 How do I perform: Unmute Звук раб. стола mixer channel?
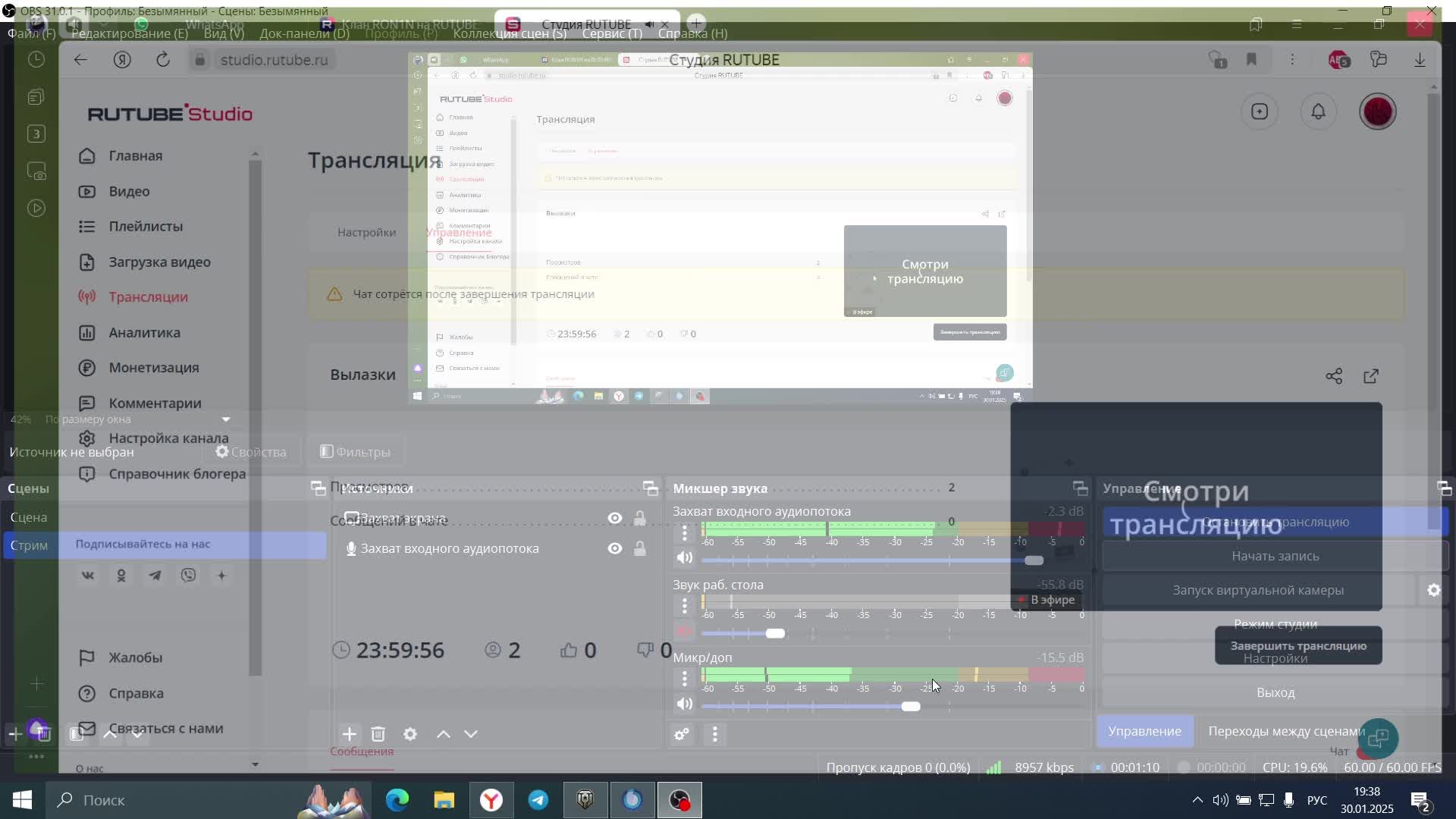[x=684, y=632]
